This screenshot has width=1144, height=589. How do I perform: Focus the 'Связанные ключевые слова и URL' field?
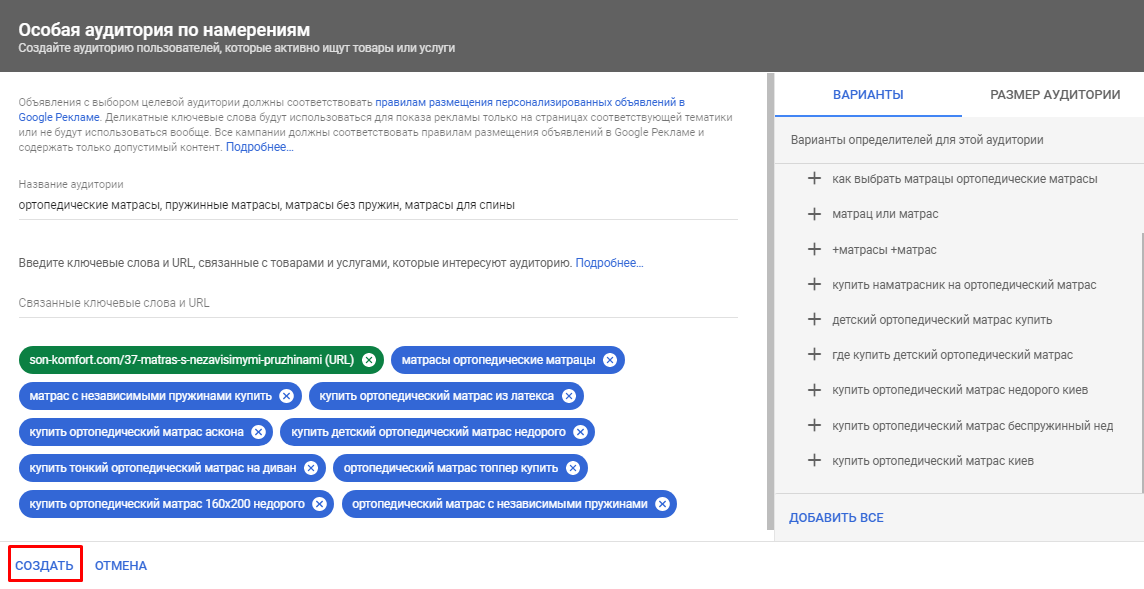tap(378, 303)
